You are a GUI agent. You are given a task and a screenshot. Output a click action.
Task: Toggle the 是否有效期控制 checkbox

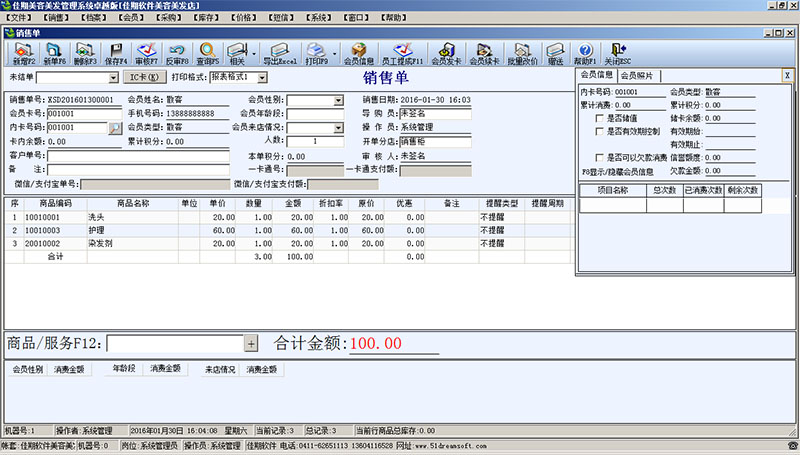point(599,132)
